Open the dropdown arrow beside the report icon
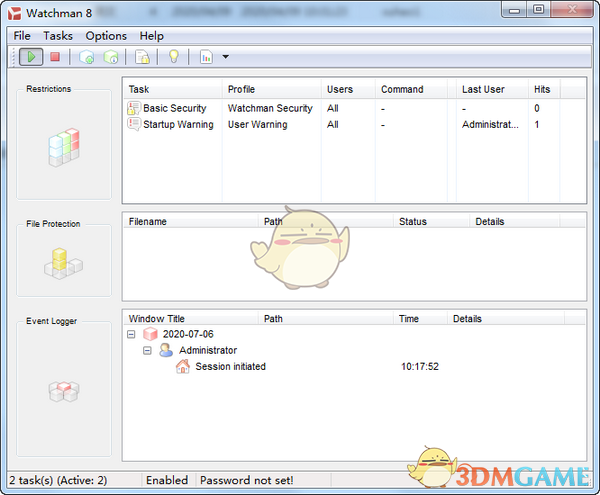The width and height of the screenshot is (600, 495). click(x=226, y=57)
